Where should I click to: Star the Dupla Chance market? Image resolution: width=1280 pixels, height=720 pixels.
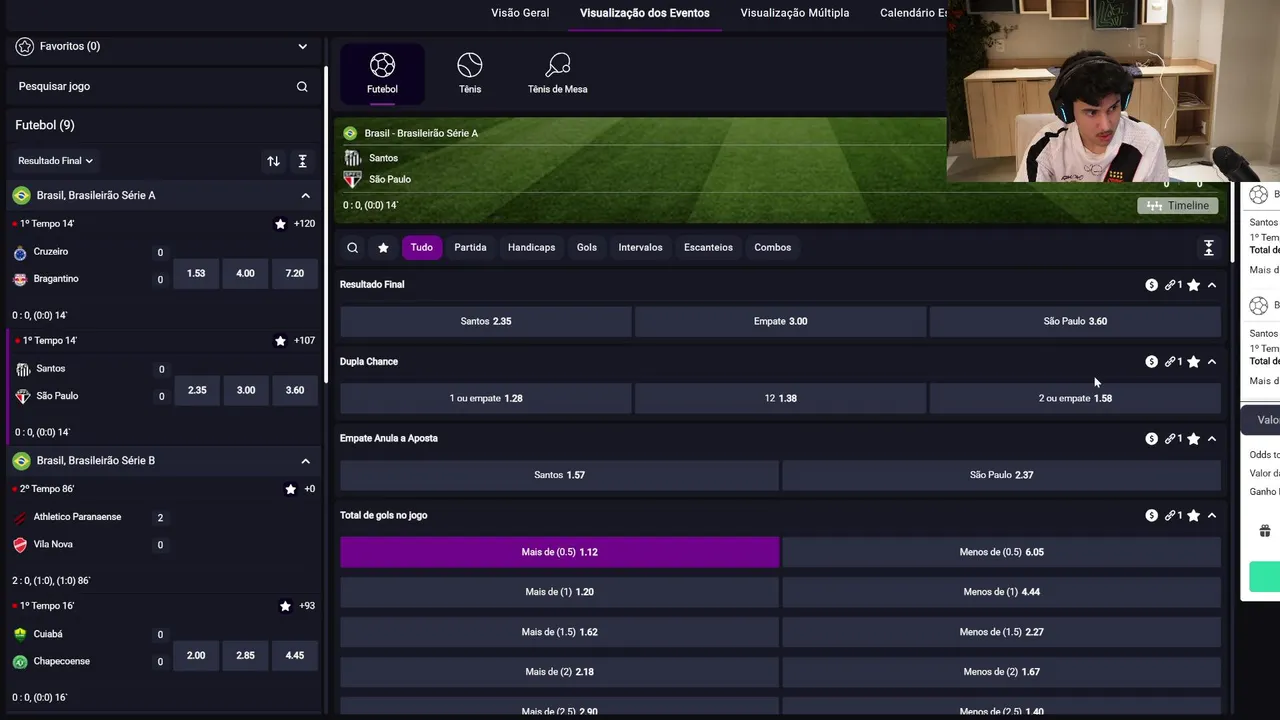click(1193, 362)
